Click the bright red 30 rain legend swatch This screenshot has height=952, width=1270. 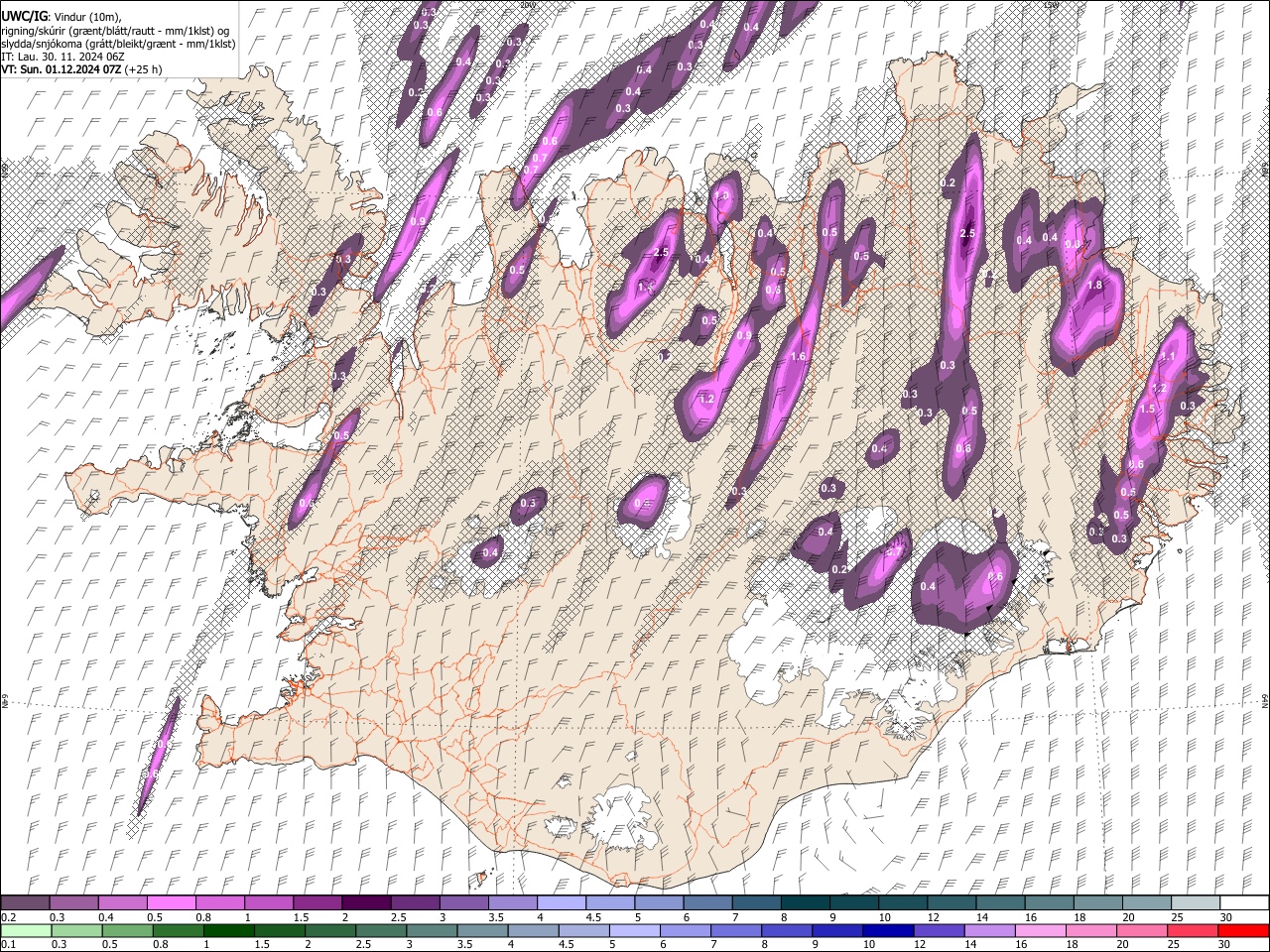1242,931
